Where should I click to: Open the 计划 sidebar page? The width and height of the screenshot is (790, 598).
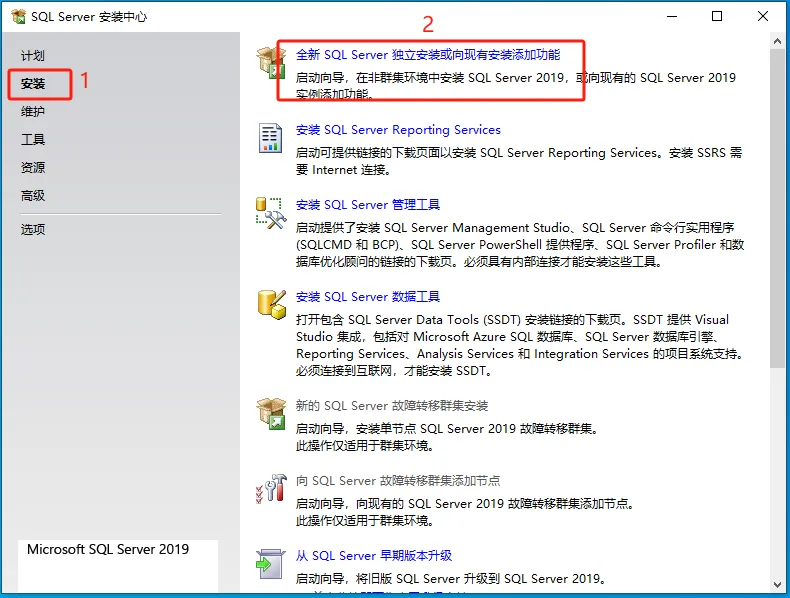click(x=33, y=55)
